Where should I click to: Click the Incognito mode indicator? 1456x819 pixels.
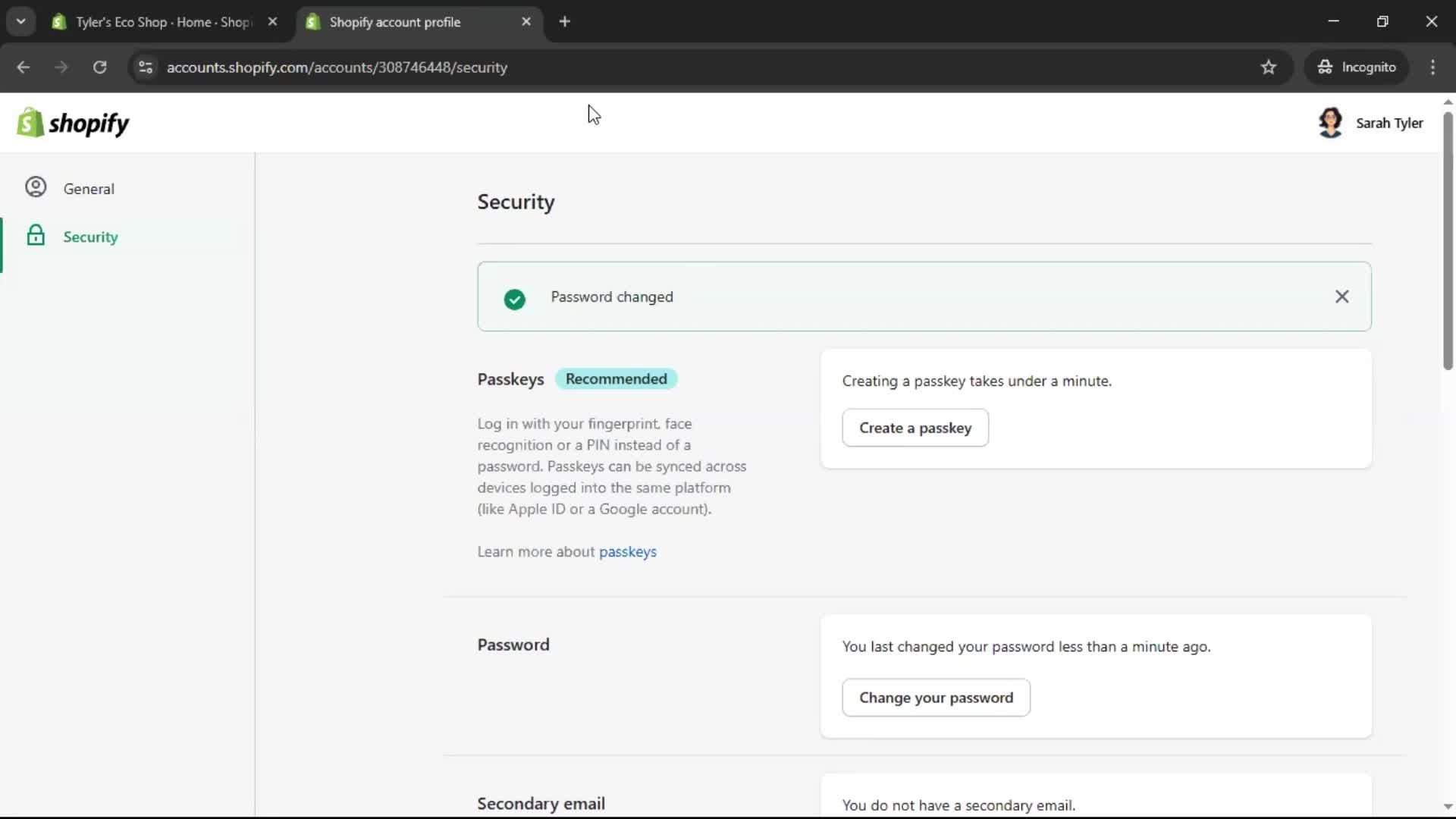pyautogui.click(x=1357, y=67)
